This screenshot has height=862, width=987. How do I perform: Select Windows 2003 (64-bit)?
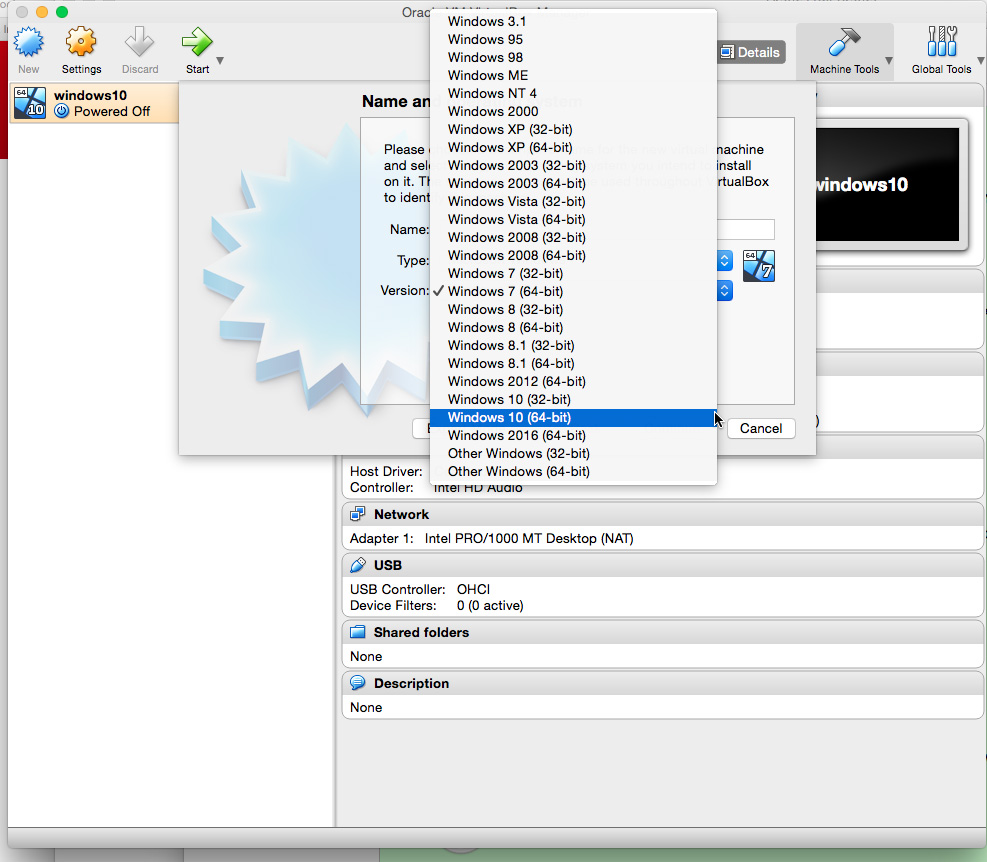573,183
